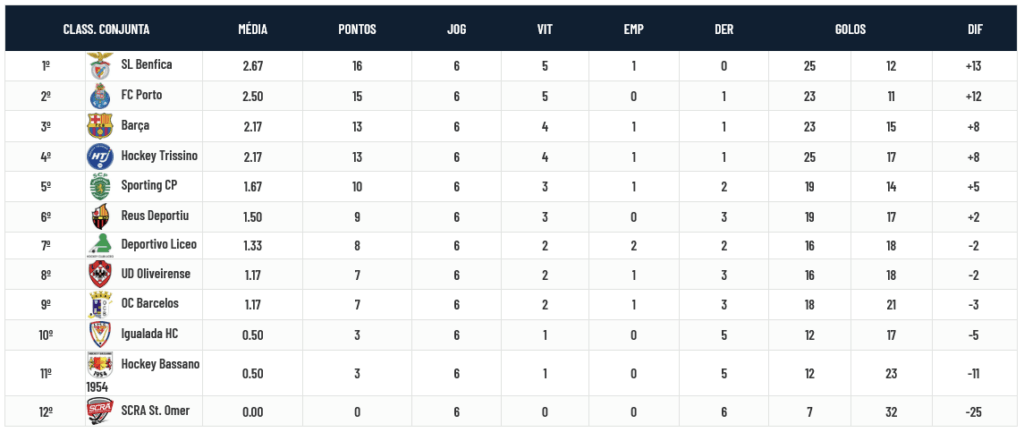Open the Deportivo Liceo team name
This screenshot has height=432, width=1024.
[x=159, y=245]
